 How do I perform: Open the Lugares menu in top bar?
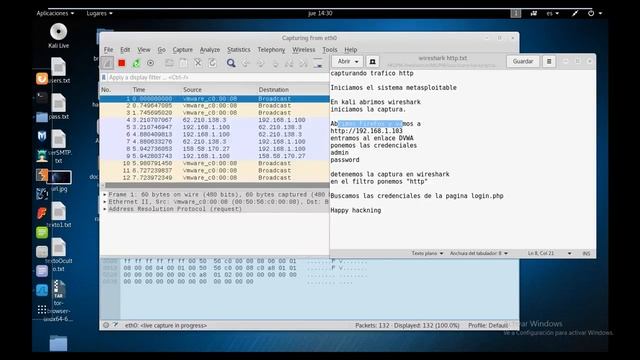point(99,13)
